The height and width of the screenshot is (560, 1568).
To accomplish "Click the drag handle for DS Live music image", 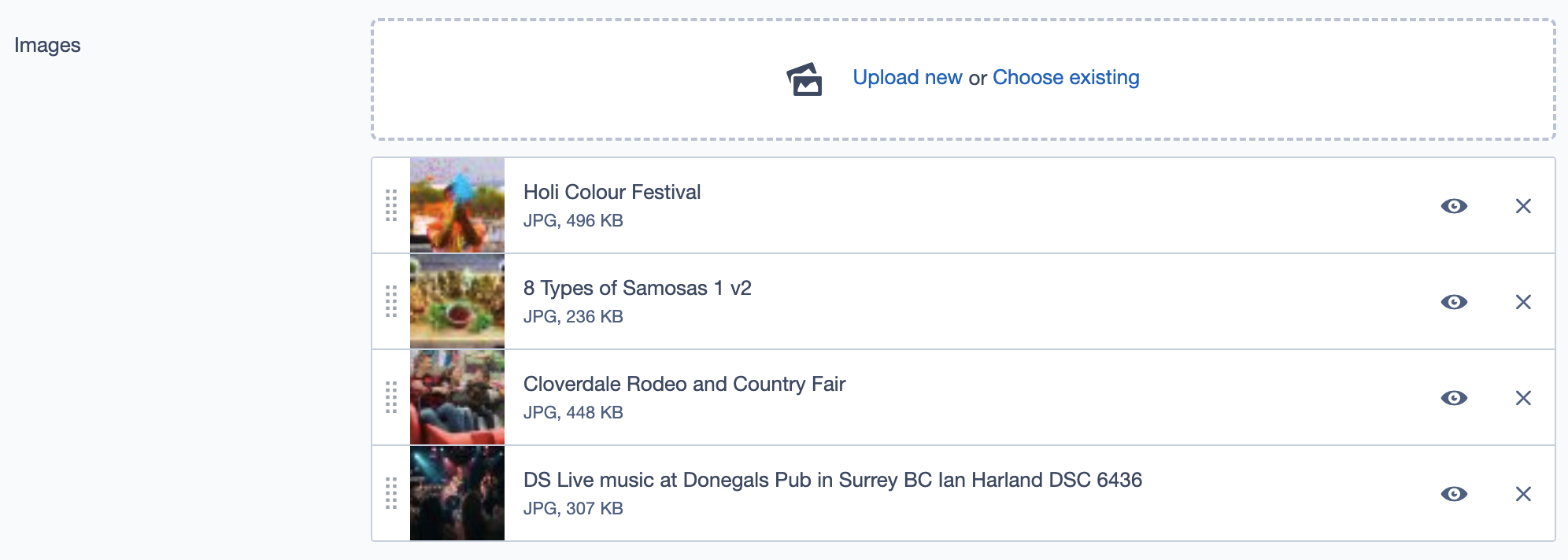I will click(391, 493).
